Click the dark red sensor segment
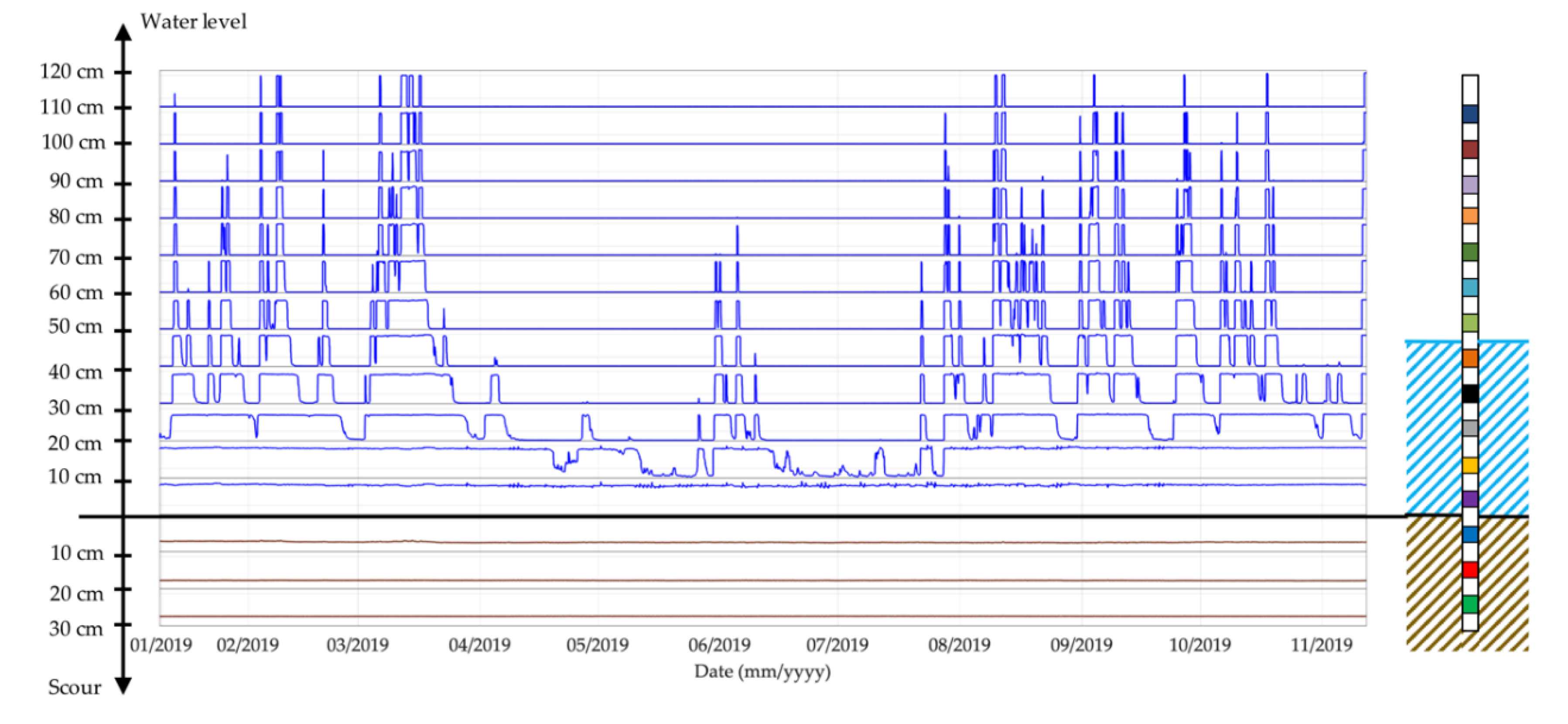Screen dimensions: 1568x724 pyautogui.click(x=1469, y=149)
